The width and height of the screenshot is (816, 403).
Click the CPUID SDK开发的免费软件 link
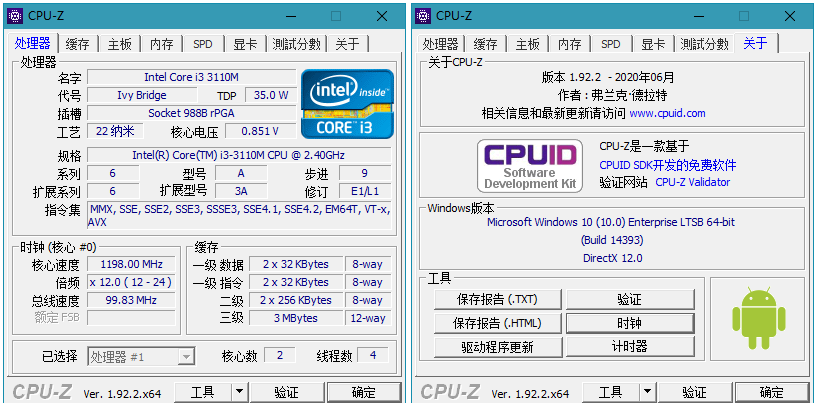coord(668,166)
